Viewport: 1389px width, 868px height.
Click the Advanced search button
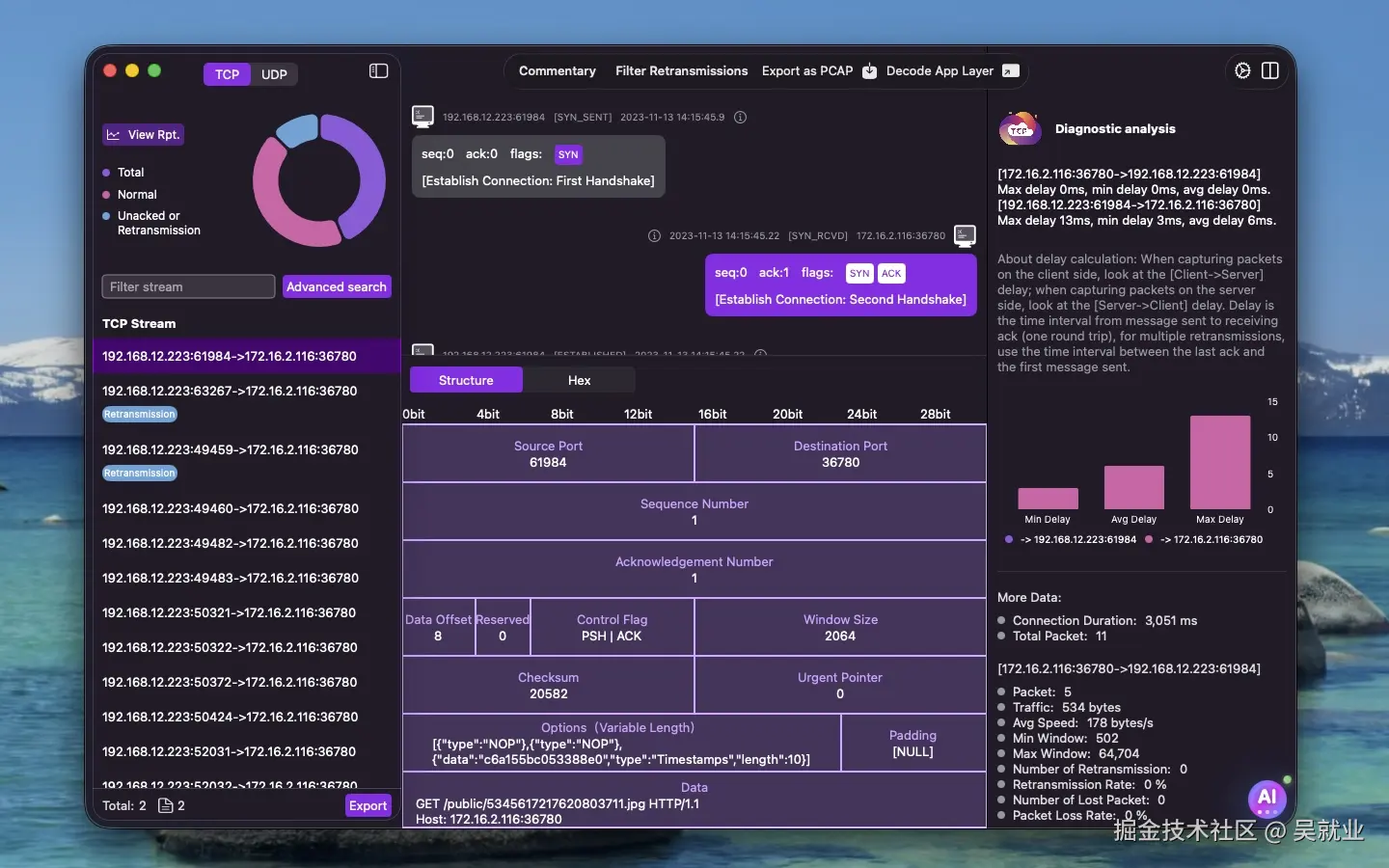[x=337, y=286]
